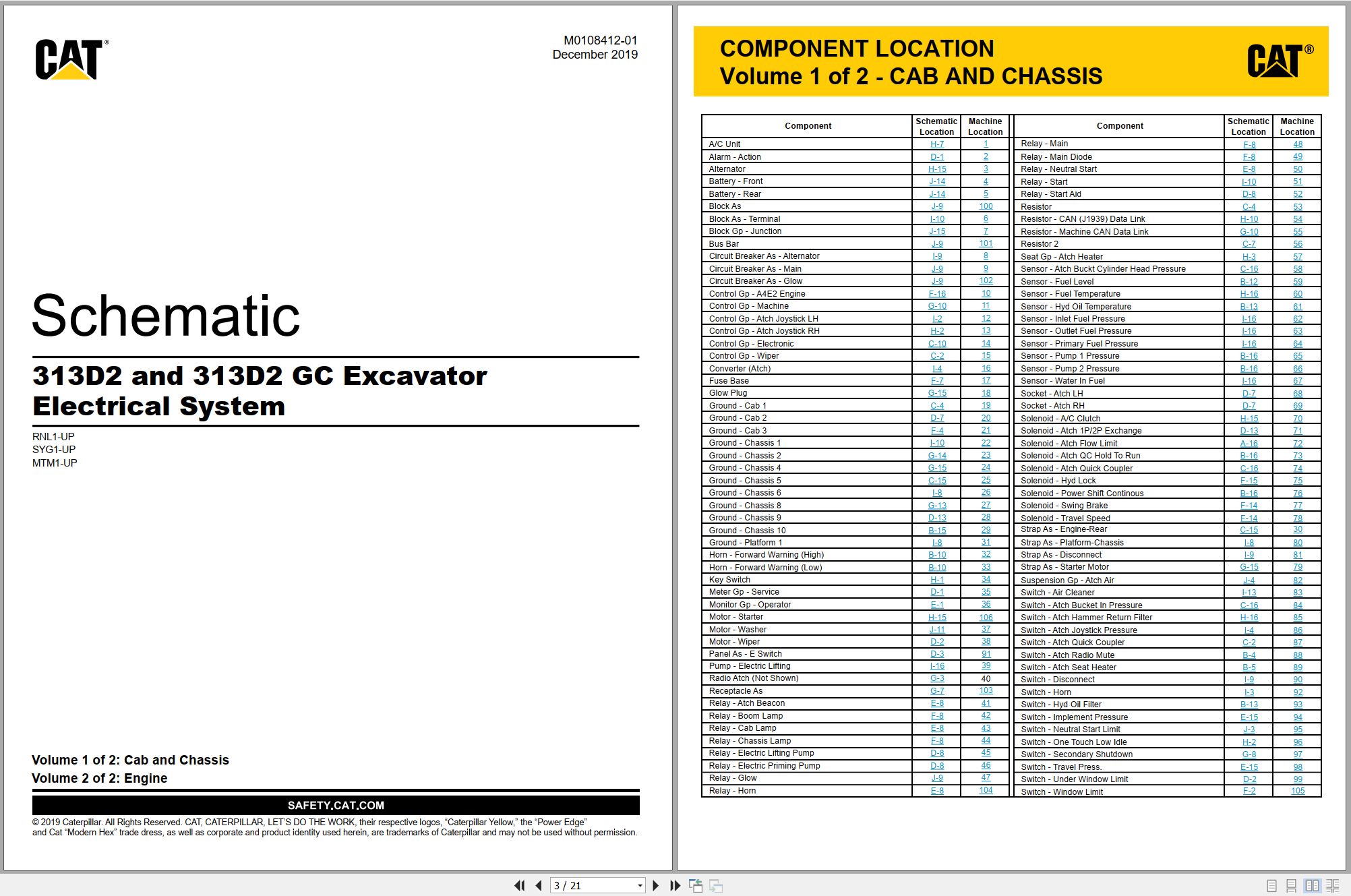Click machine location 14 for Control Gp - Electronic
This screenshot has width=1351, height=896.
(x=986, y=344)
